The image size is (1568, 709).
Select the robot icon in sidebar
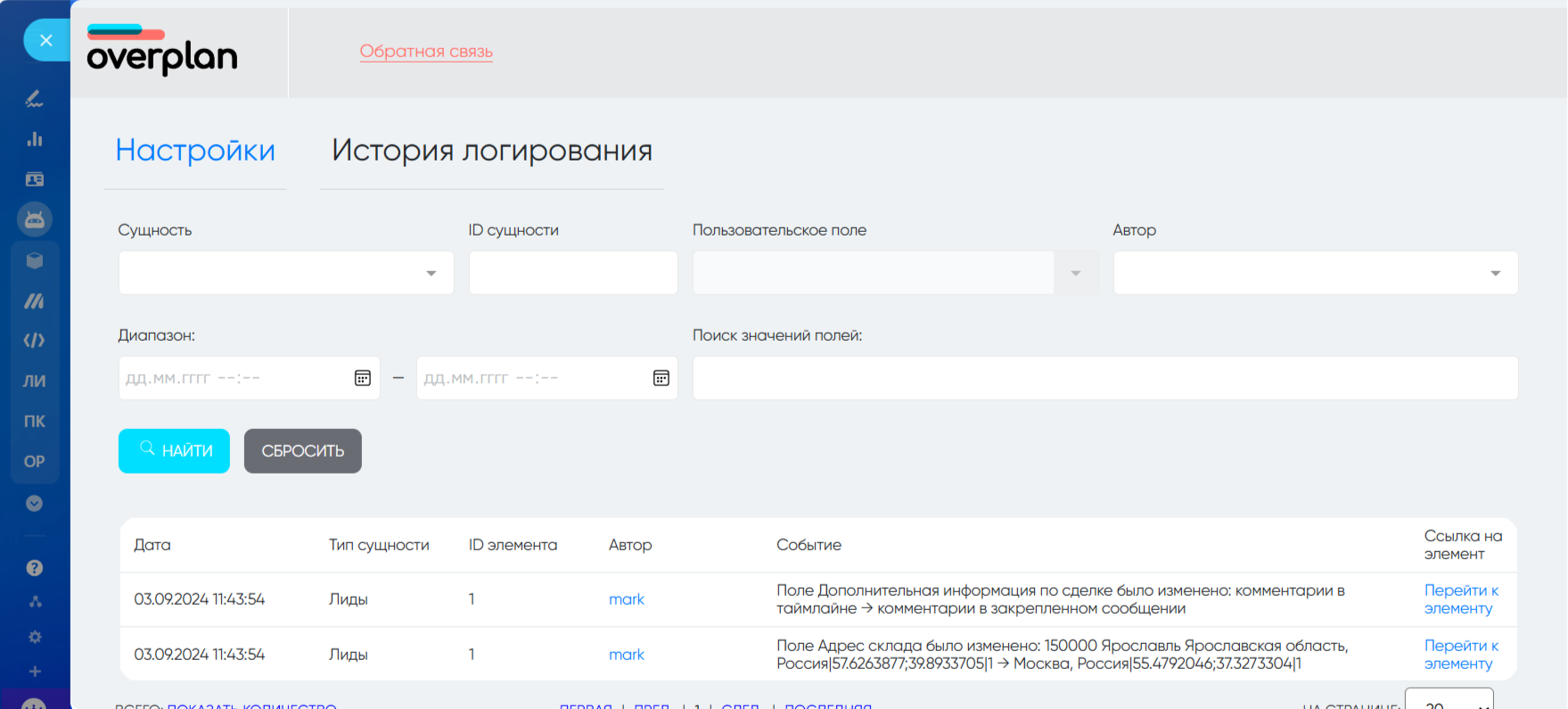coord(35,219)
